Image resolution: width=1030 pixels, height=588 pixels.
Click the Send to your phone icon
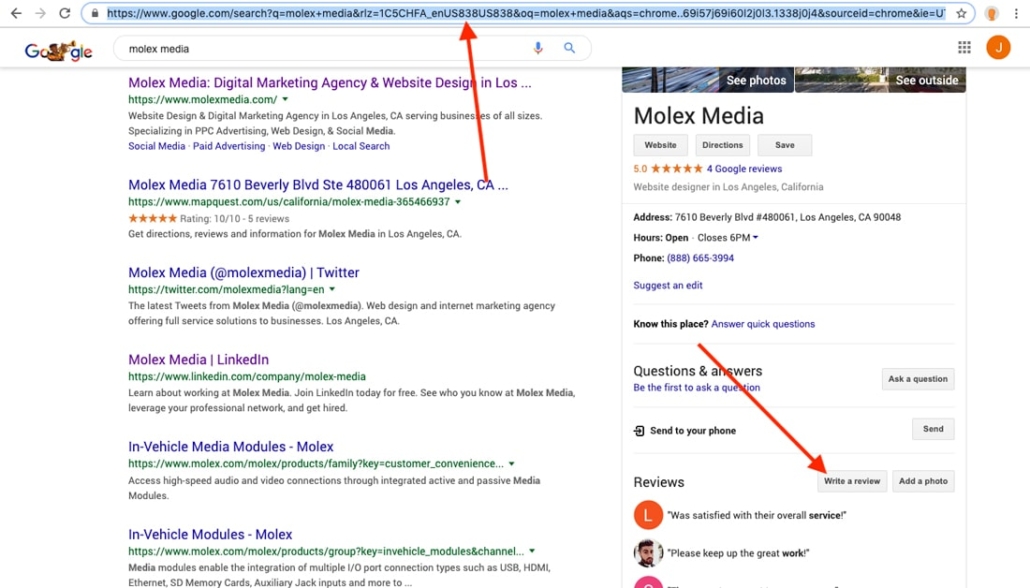(x=638, y=431)
